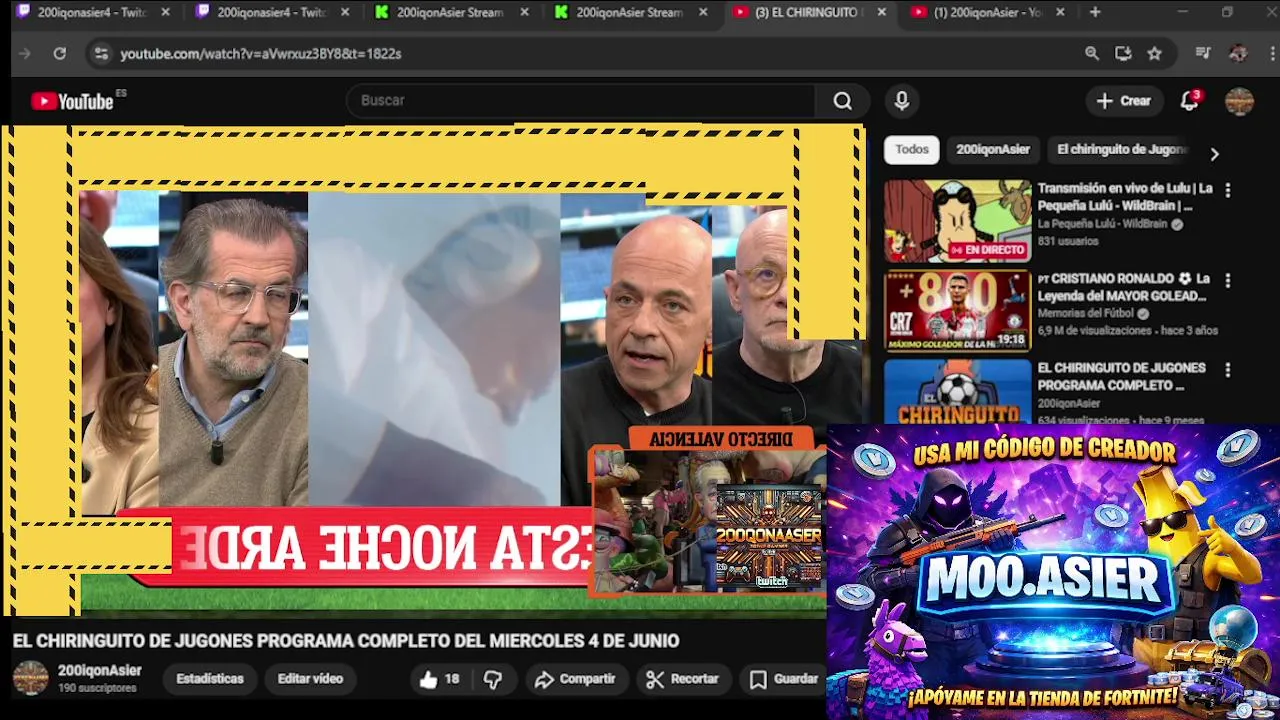Viewport: 1280px width, 720px height.
Task: Click the YouTube search magnifier button
Action: point(843,100)
